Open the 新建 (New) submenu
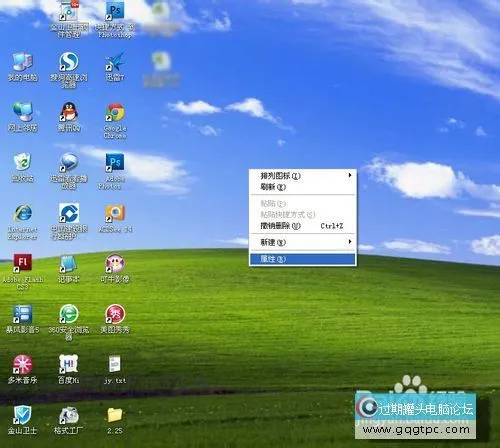500x448 pixels. 303,242
